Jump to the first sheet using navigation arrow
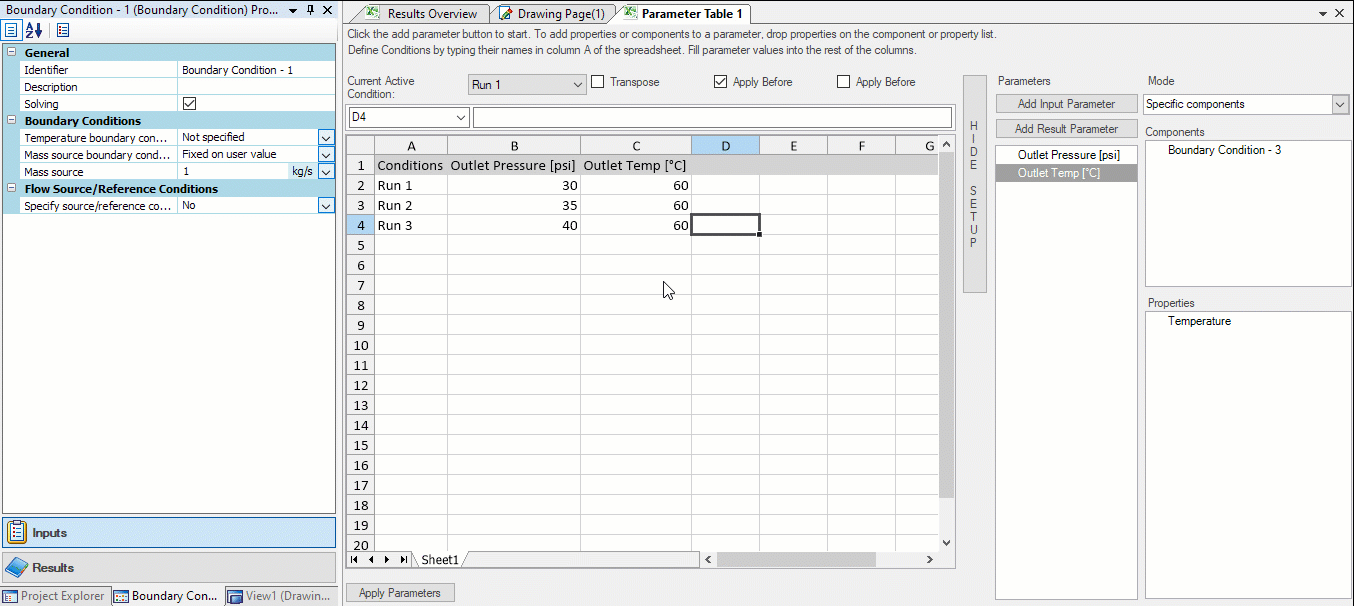Screen dimensions: 1354x606 355,560
